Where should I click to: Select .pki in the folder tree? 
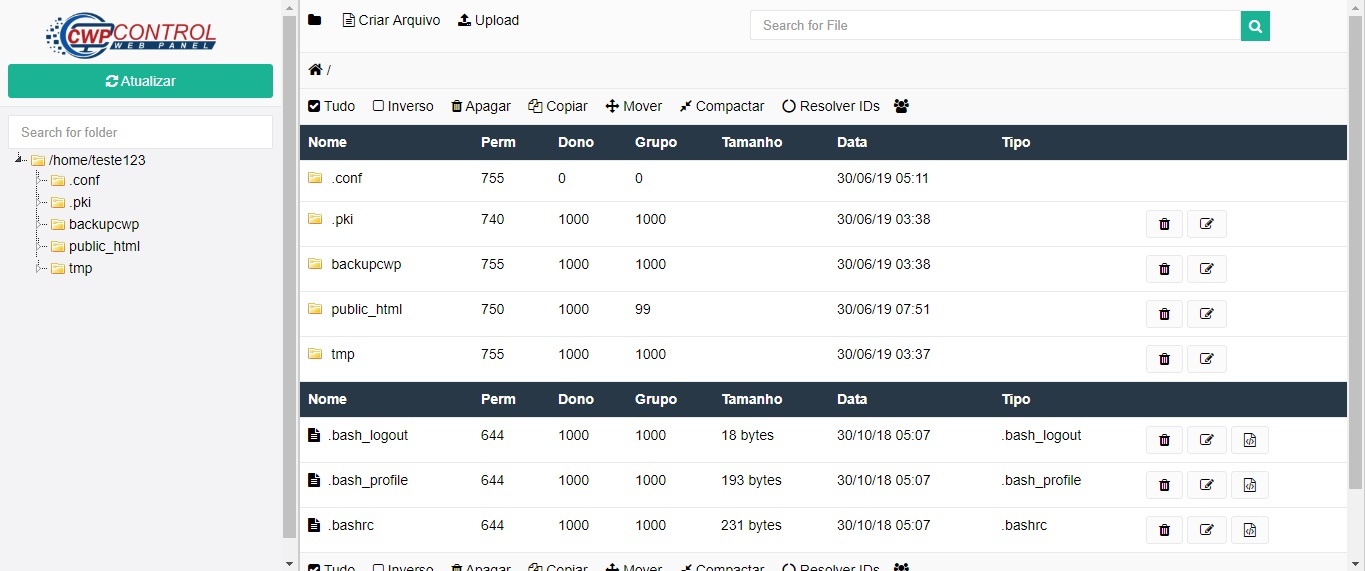pyautogui.click(x=80, y=203)
